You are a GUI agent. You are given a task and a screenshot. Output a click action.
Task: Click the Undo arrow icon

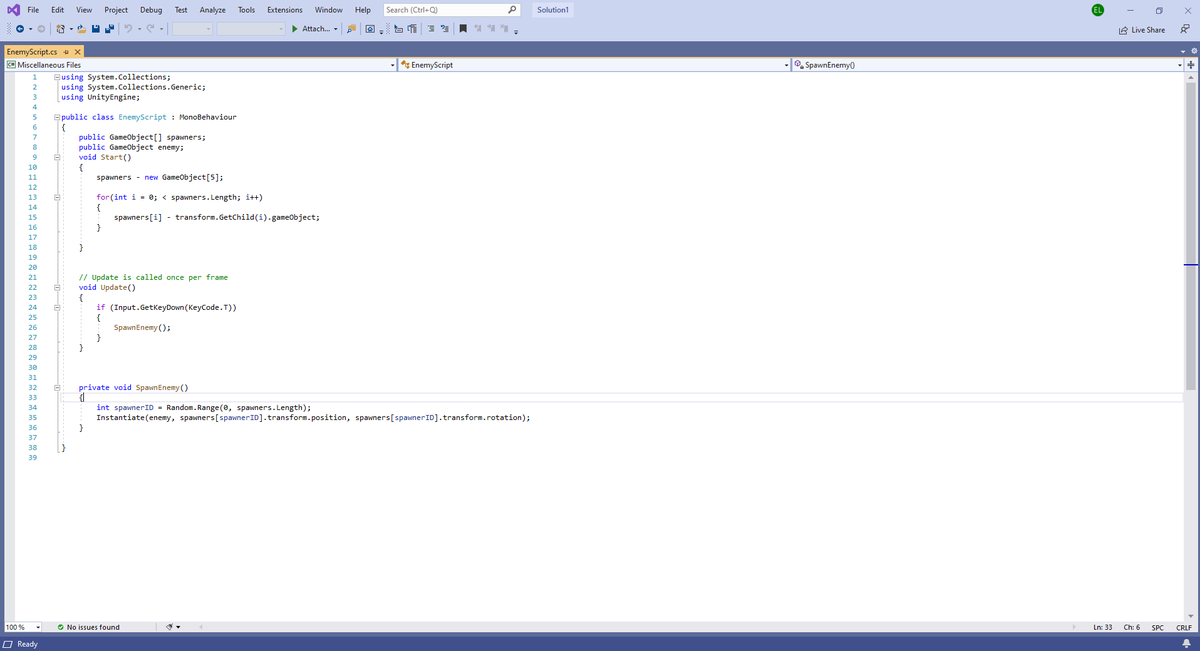[128, 29]
